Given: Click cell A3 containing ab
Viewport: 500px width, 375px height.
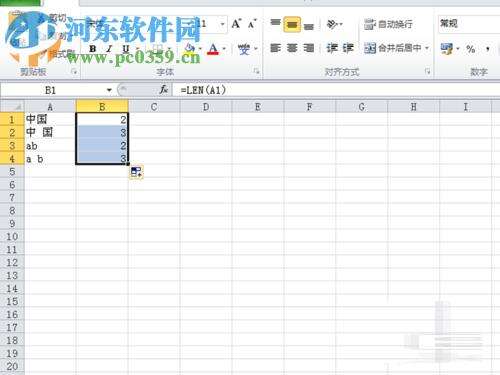Looking at the screenshot, I should [x=50, y=146].
